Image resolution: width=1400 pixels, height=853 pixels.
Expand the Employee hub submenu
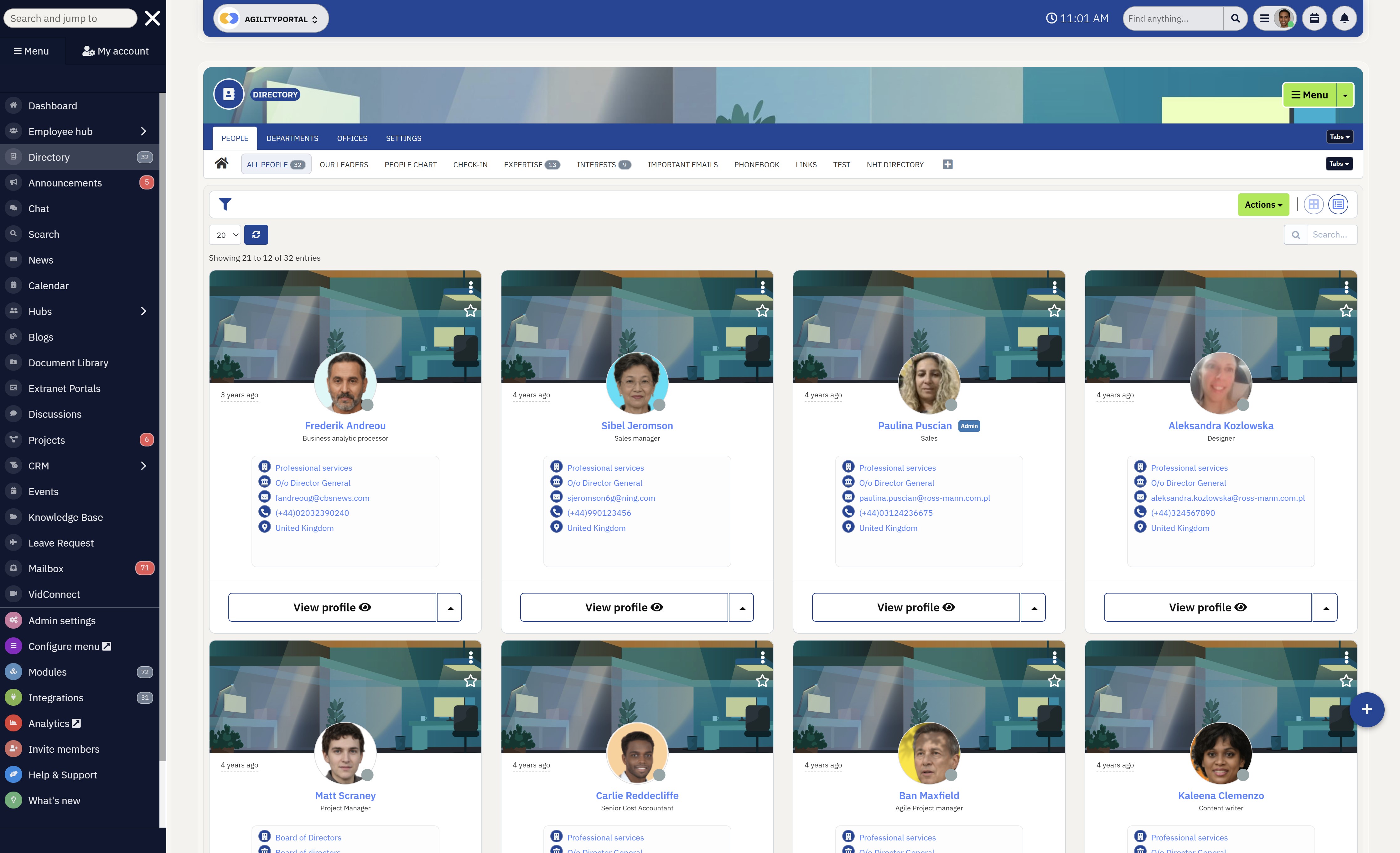[143, 131]
